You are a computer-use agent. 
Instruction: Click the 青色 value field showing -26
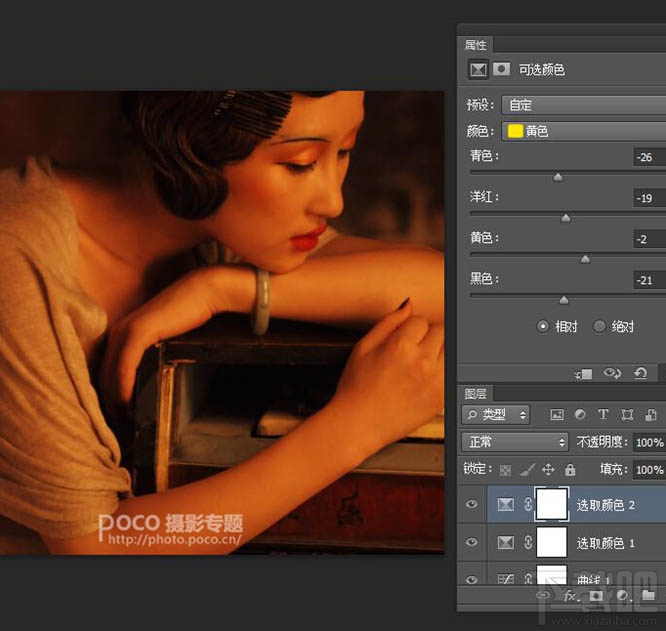(x=649, y=157)
